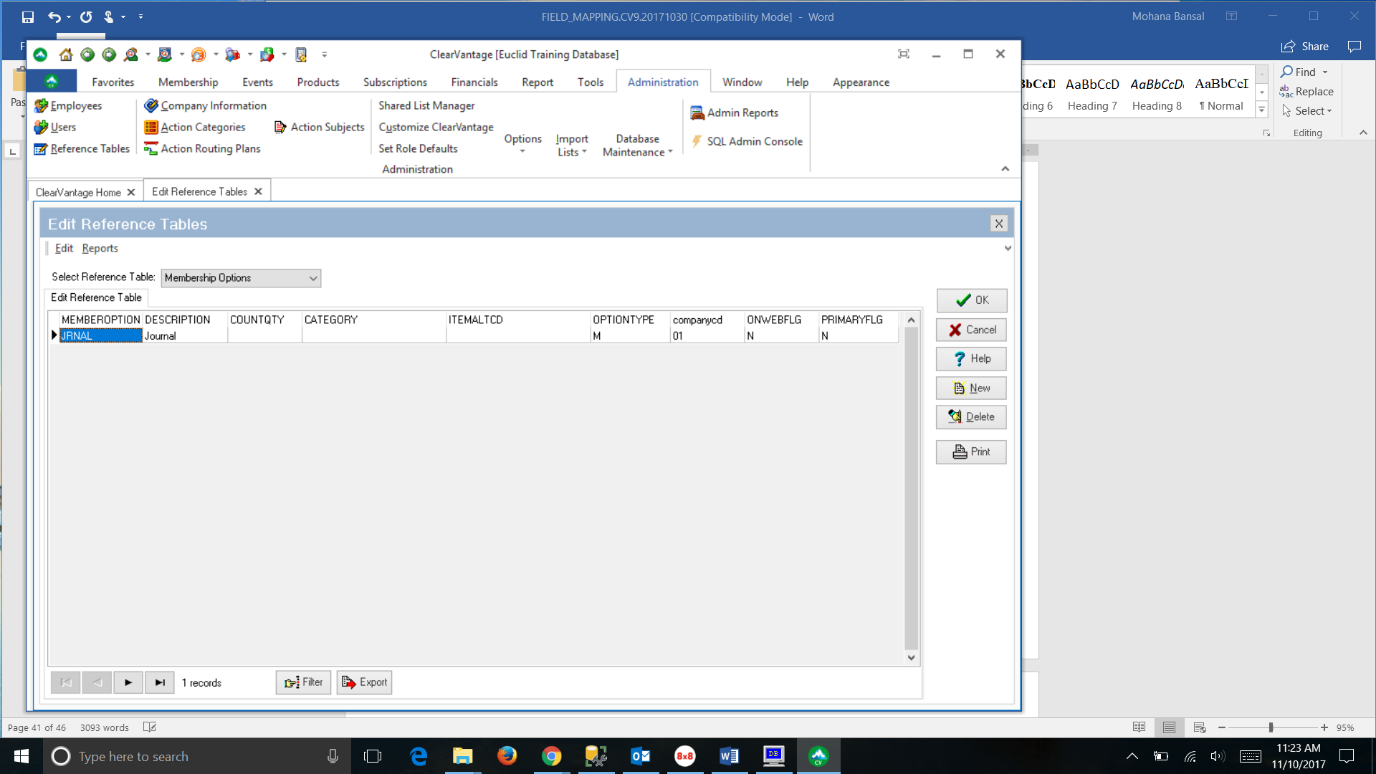Open Google Chrome from the taskbar
Screen dimensions: 1376x774
[551, 756]
